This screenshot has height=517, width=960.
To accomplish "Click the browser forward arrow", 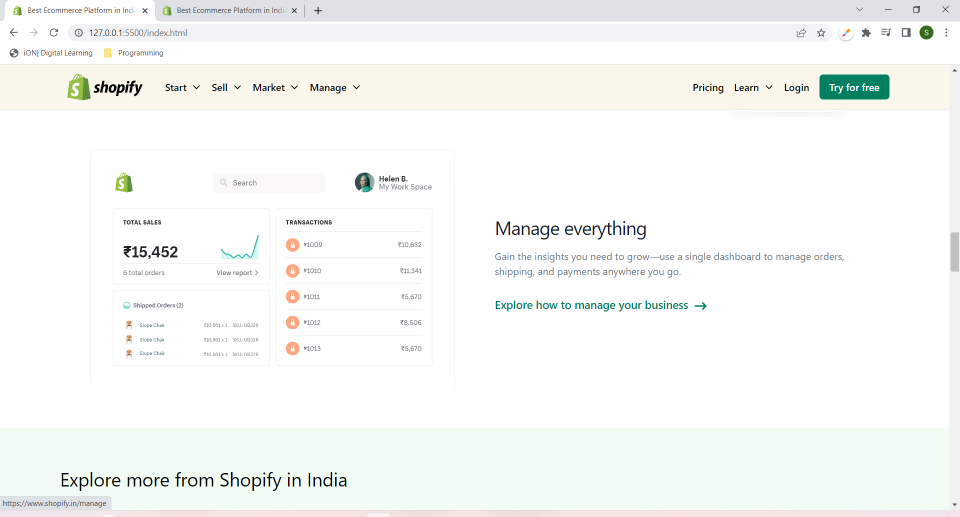I will tap(34, 32).
